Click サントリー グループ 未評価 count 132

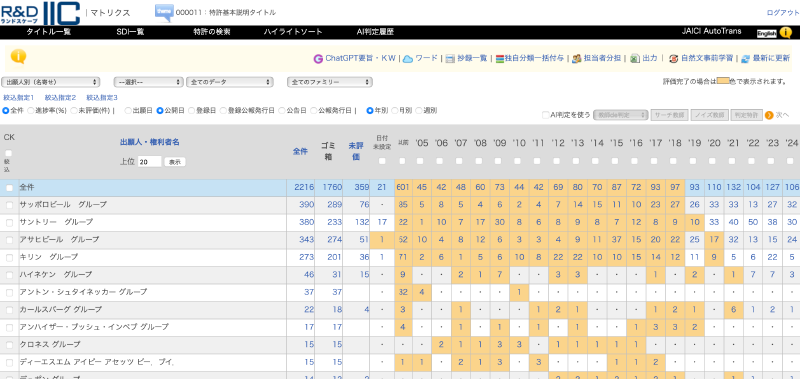pos(361,222)
